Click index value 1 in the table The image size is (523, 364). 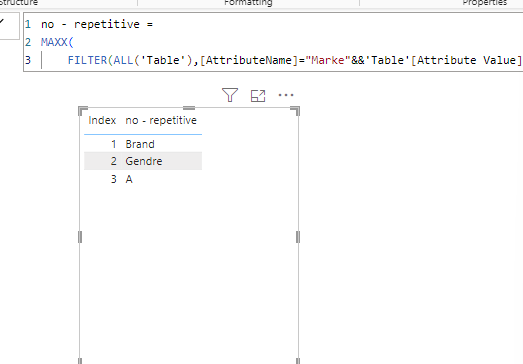[x=114, y=144]
